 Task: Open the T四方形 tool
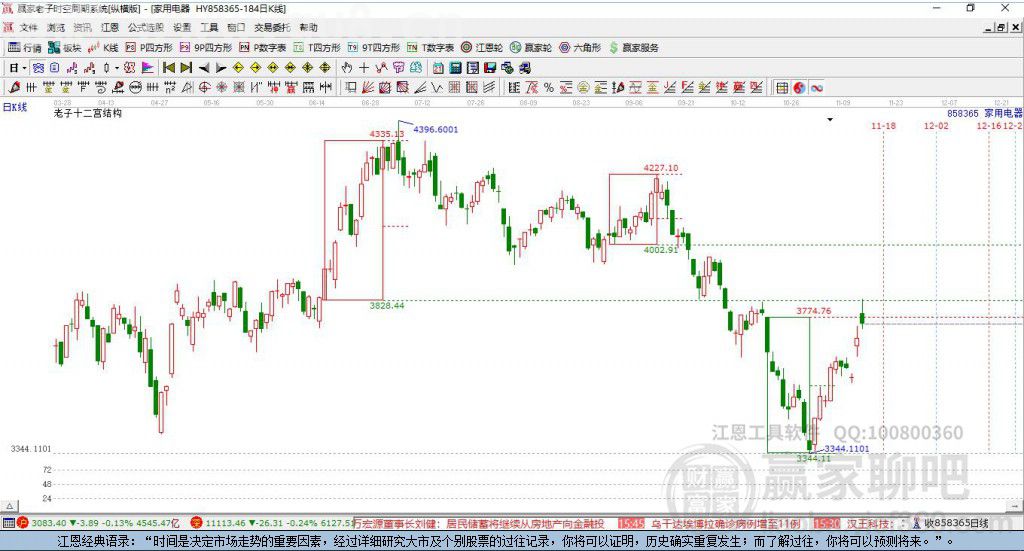click(x=317, y=48)
